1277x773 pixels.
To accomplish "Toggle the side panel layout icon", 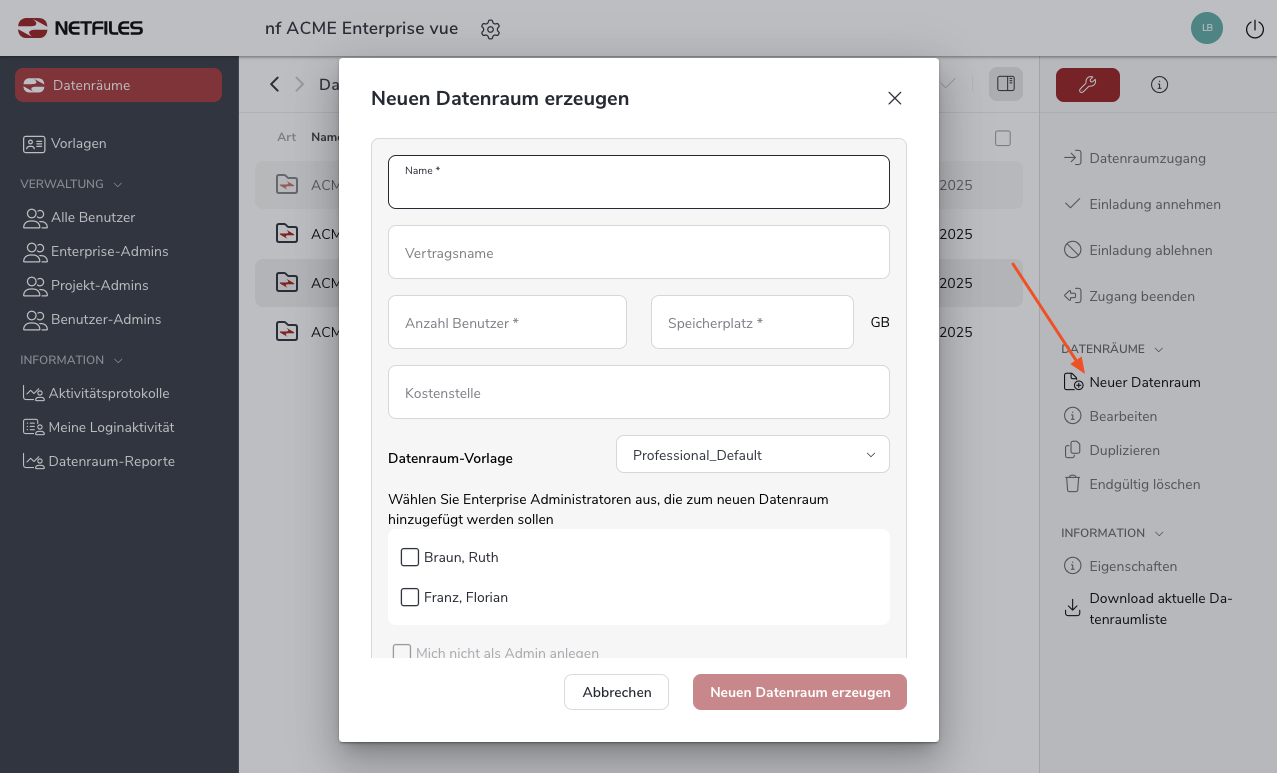I will point(1006,84).
